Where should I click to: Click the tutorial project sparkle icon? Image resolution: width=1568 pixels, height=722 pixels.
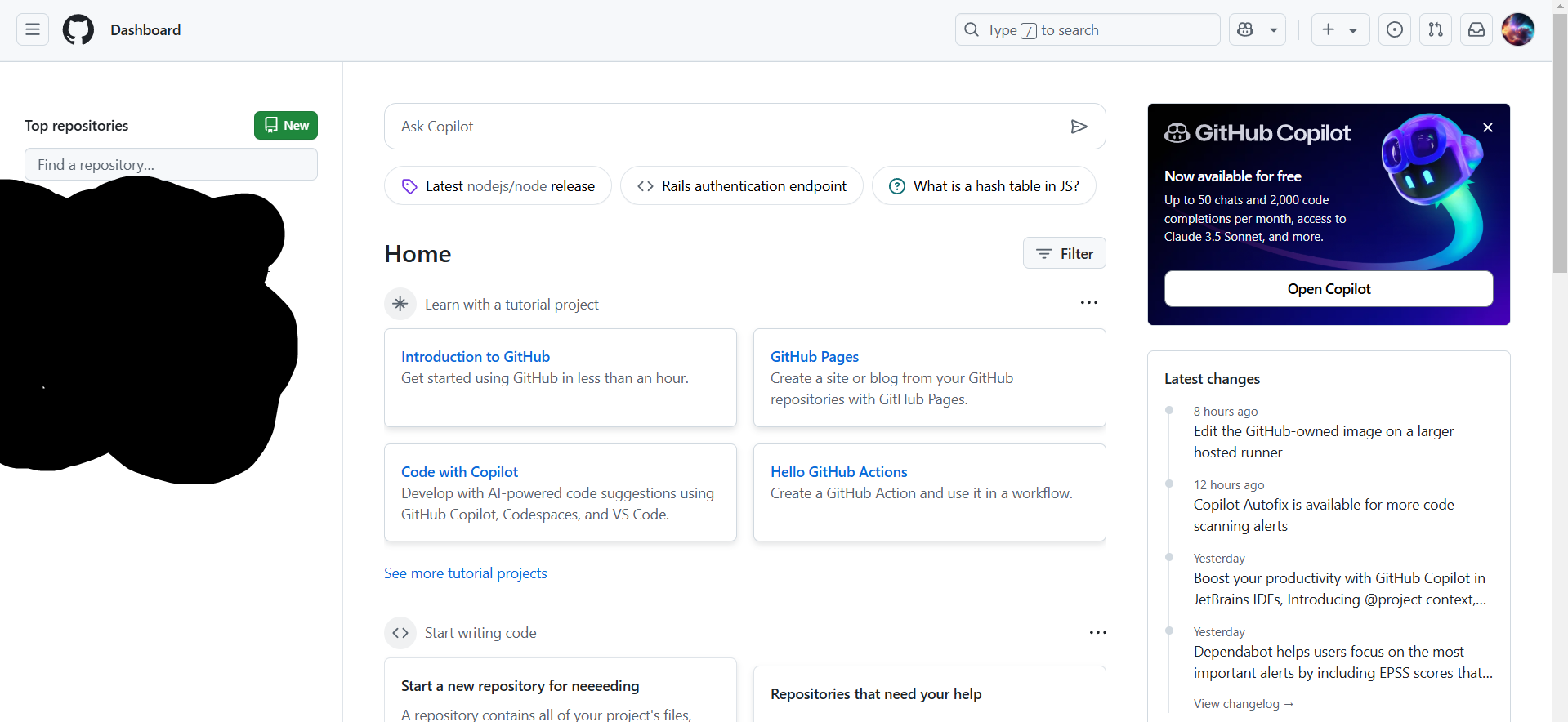pos(400,304)
